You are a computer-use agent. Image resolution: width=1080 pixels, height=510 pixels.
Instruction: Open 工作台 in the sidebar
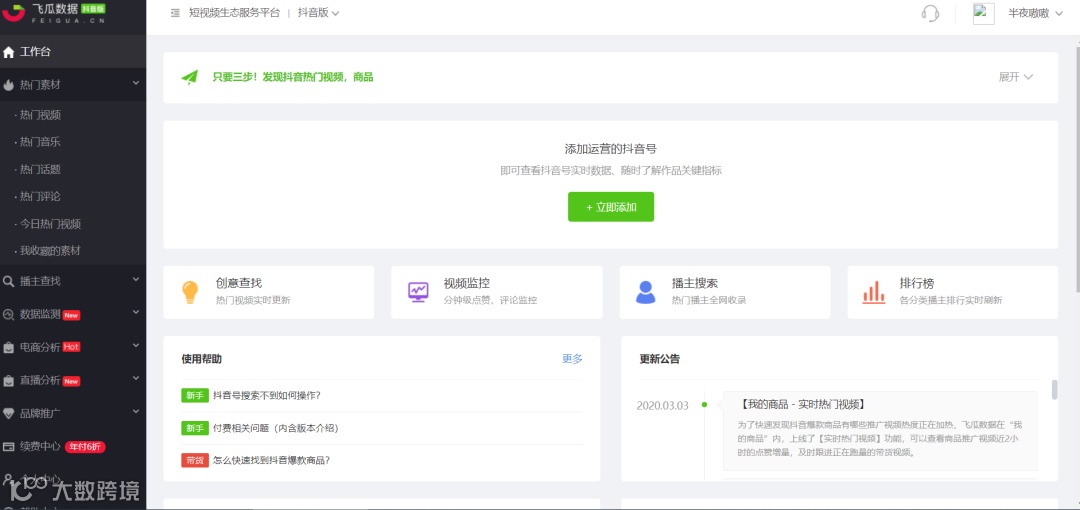click(x=73, y=52)
